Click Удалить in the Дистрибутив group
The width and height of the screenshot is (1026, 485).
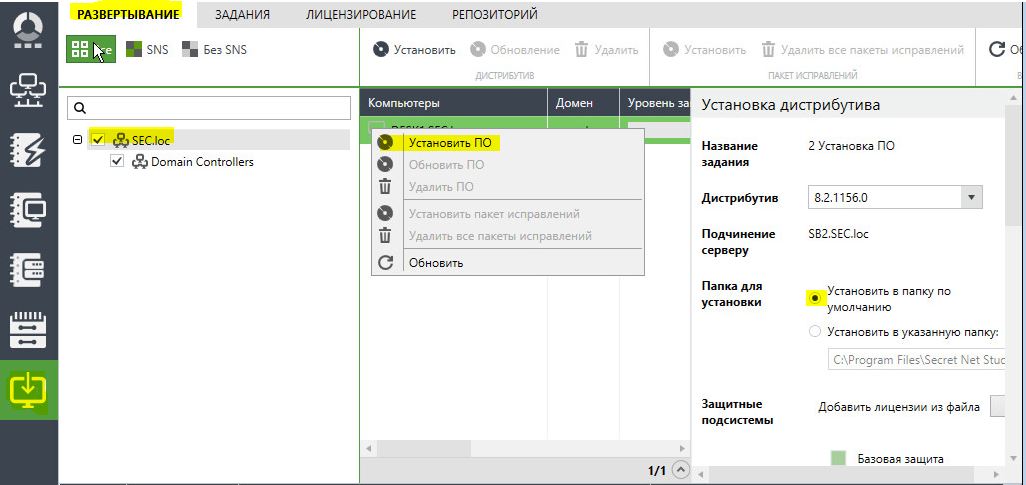pyautogui.click(x=606, y=50)
